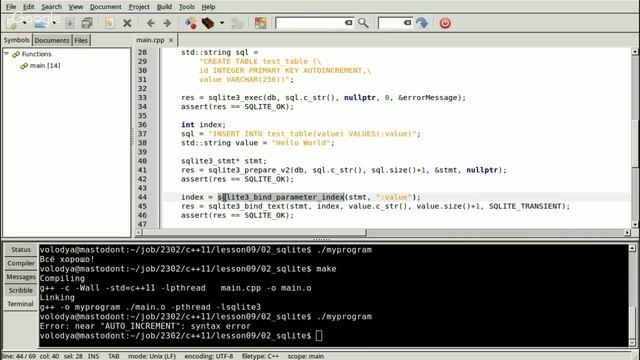
Task: Close the main.cpp tab
Action: (x=171, y=40)
